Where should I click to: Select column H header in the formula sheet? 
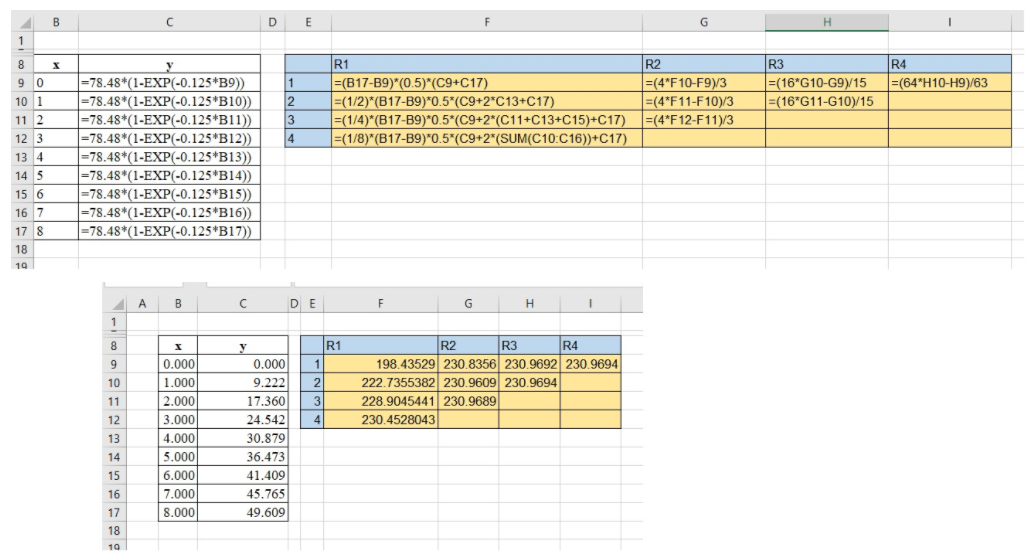(x=826, y=19)
